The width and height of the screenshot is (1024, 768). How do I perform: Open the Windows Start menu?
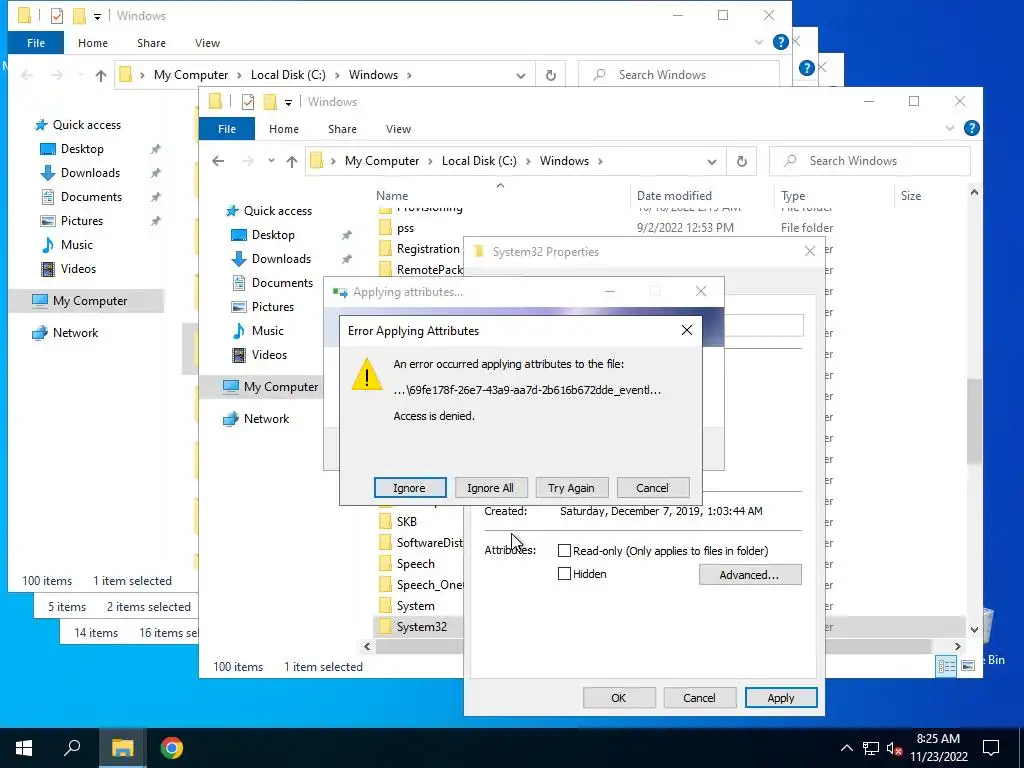[24, 748]
